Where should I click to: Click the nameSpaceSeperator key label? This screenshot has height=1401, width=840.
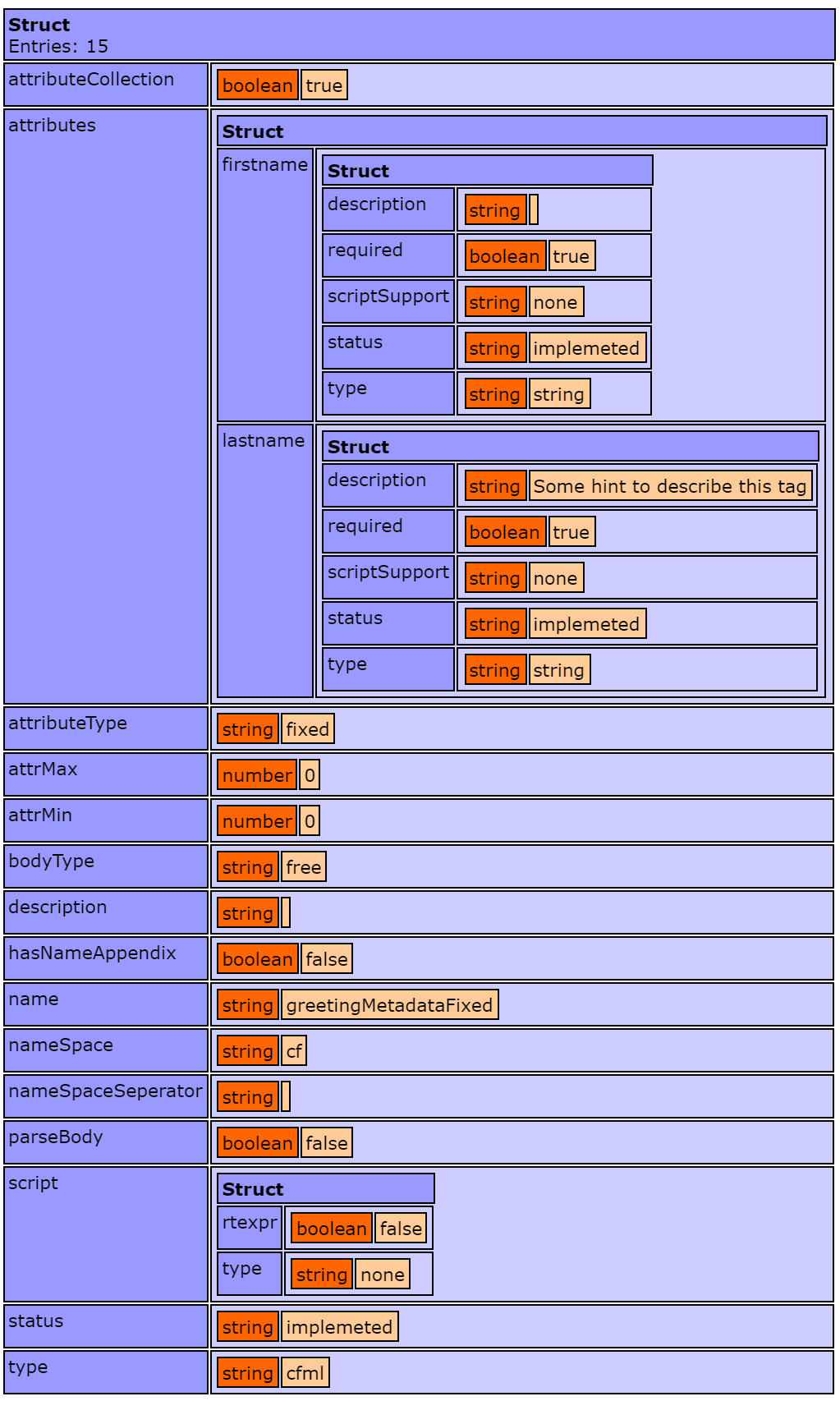105,1091
